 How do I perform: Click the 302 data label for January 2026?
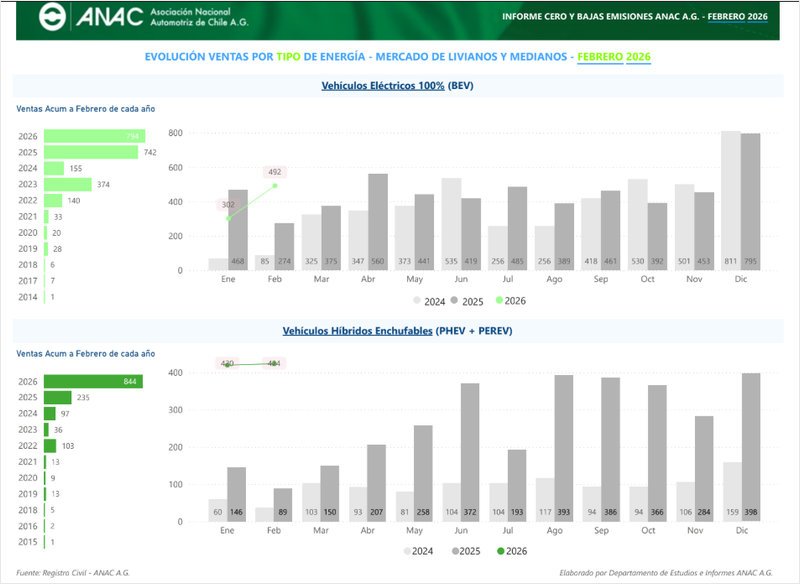pos(228,204)
